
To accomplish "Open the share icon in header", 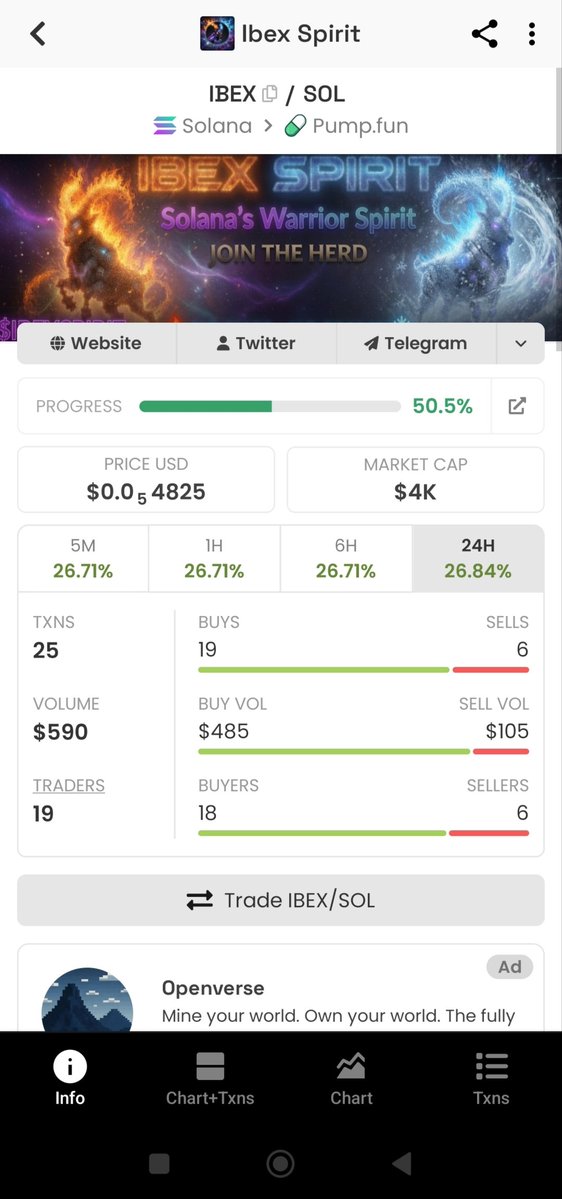I will click(x=484, y=34).
